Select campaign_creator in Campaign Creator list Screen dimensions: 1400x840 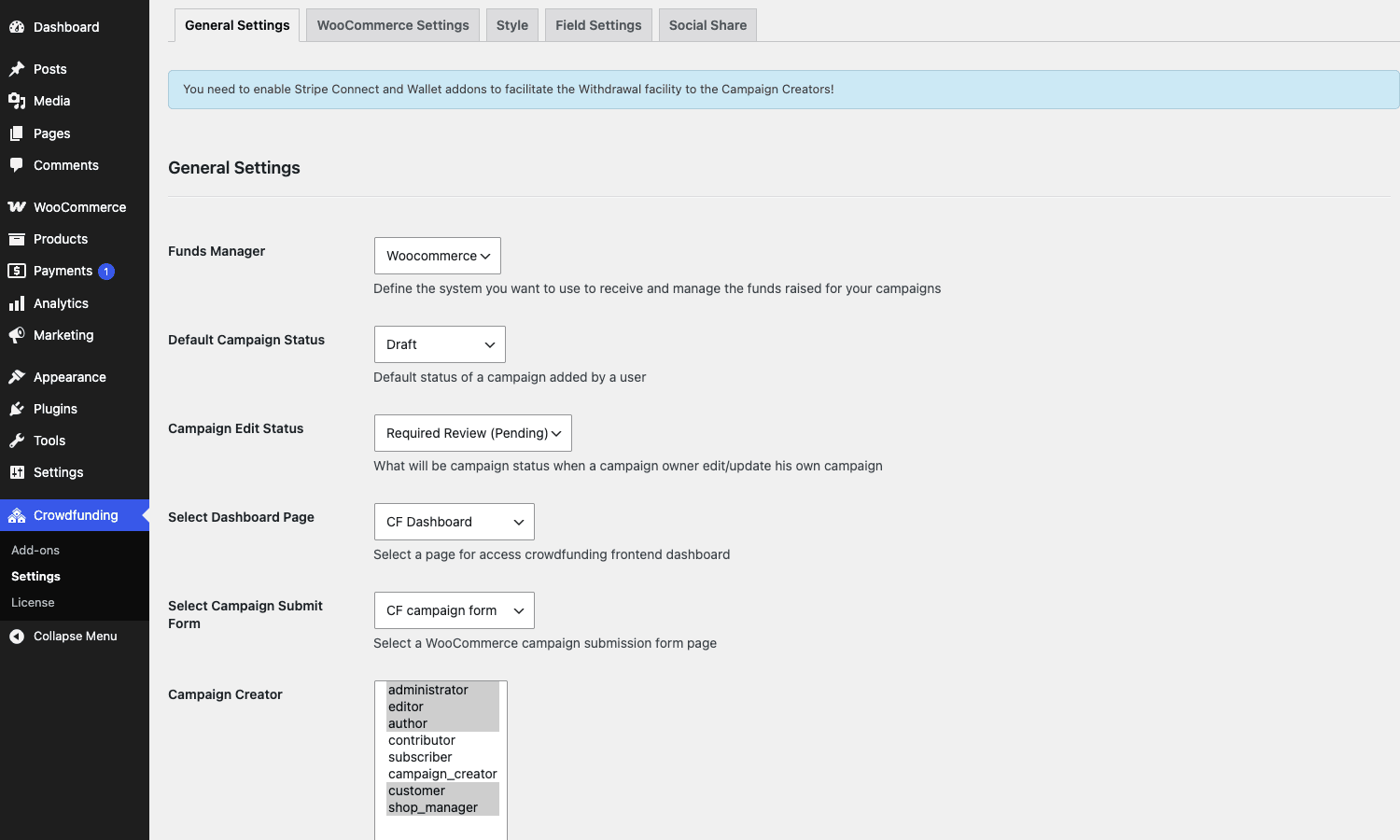(442, 774)
